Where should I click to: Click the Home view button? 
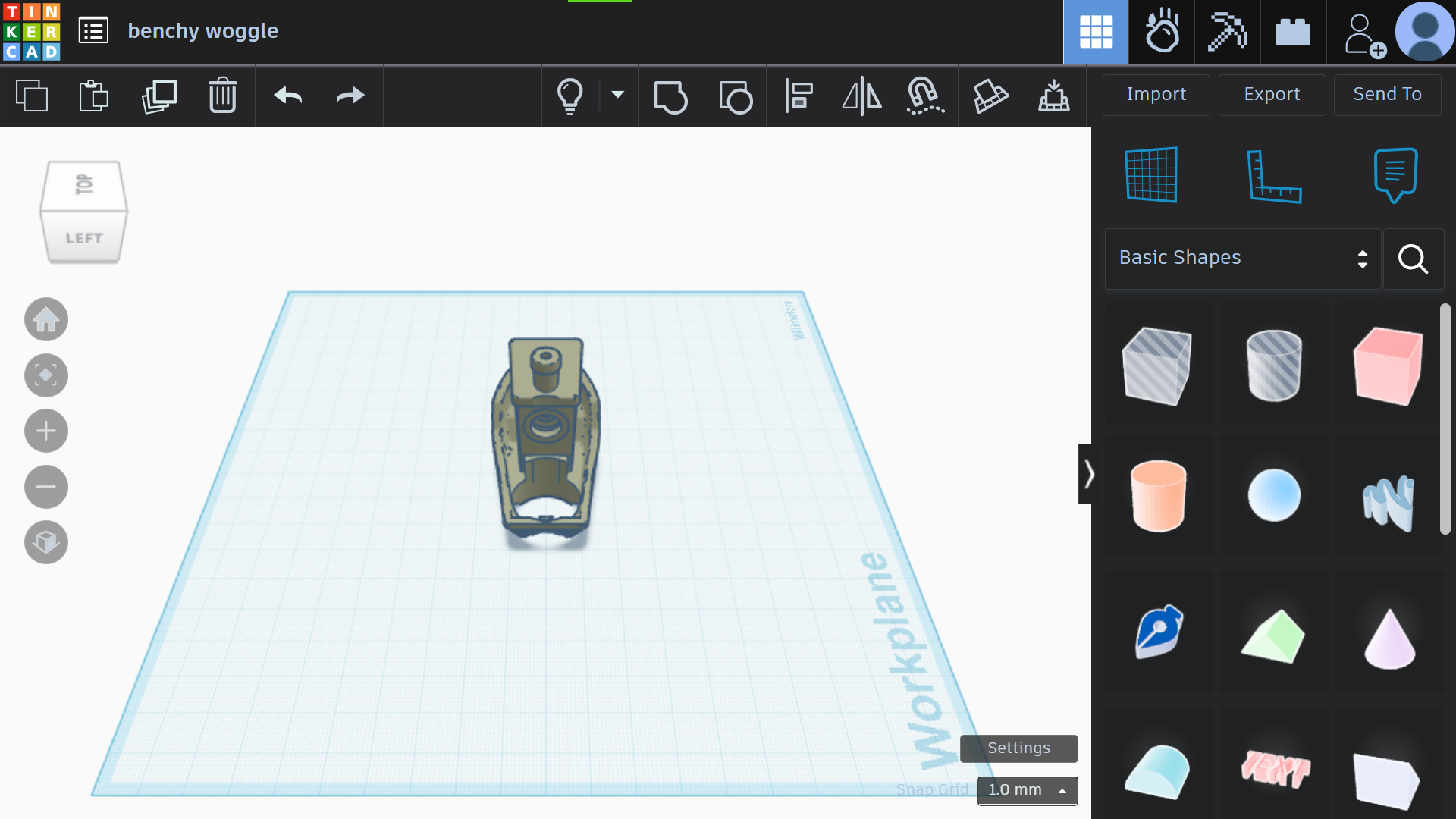[46, 319]
